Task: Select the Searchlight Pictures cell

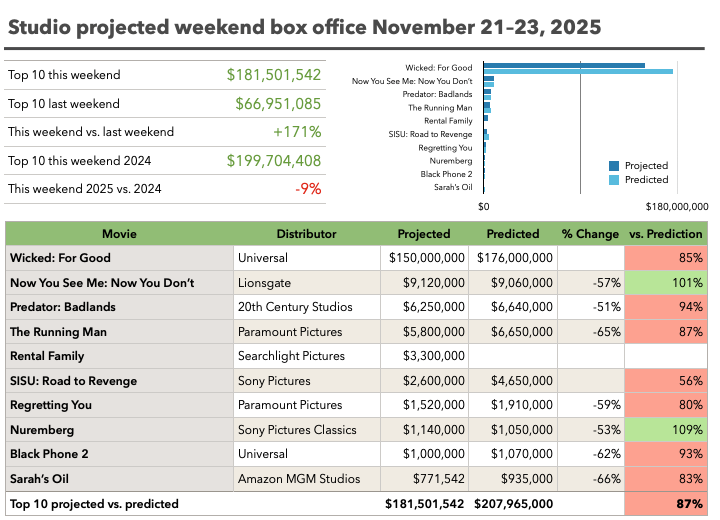Action: pyautogui.click(x=306, y=356)
